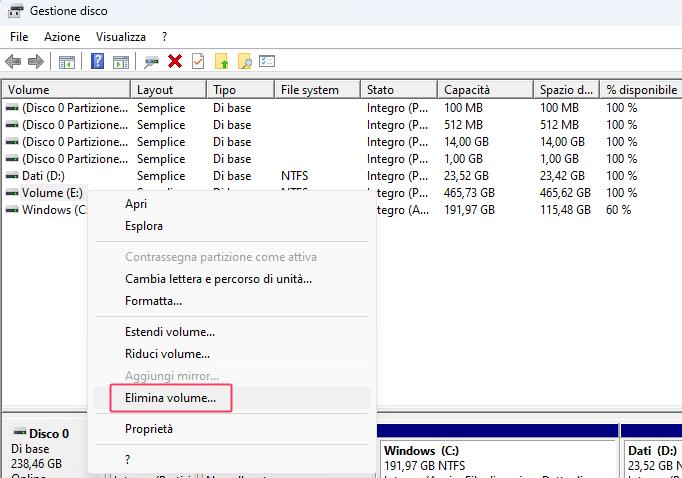Screen dimensions: 682x478
Task: Sort by the Volume column header
Action: 66,90
